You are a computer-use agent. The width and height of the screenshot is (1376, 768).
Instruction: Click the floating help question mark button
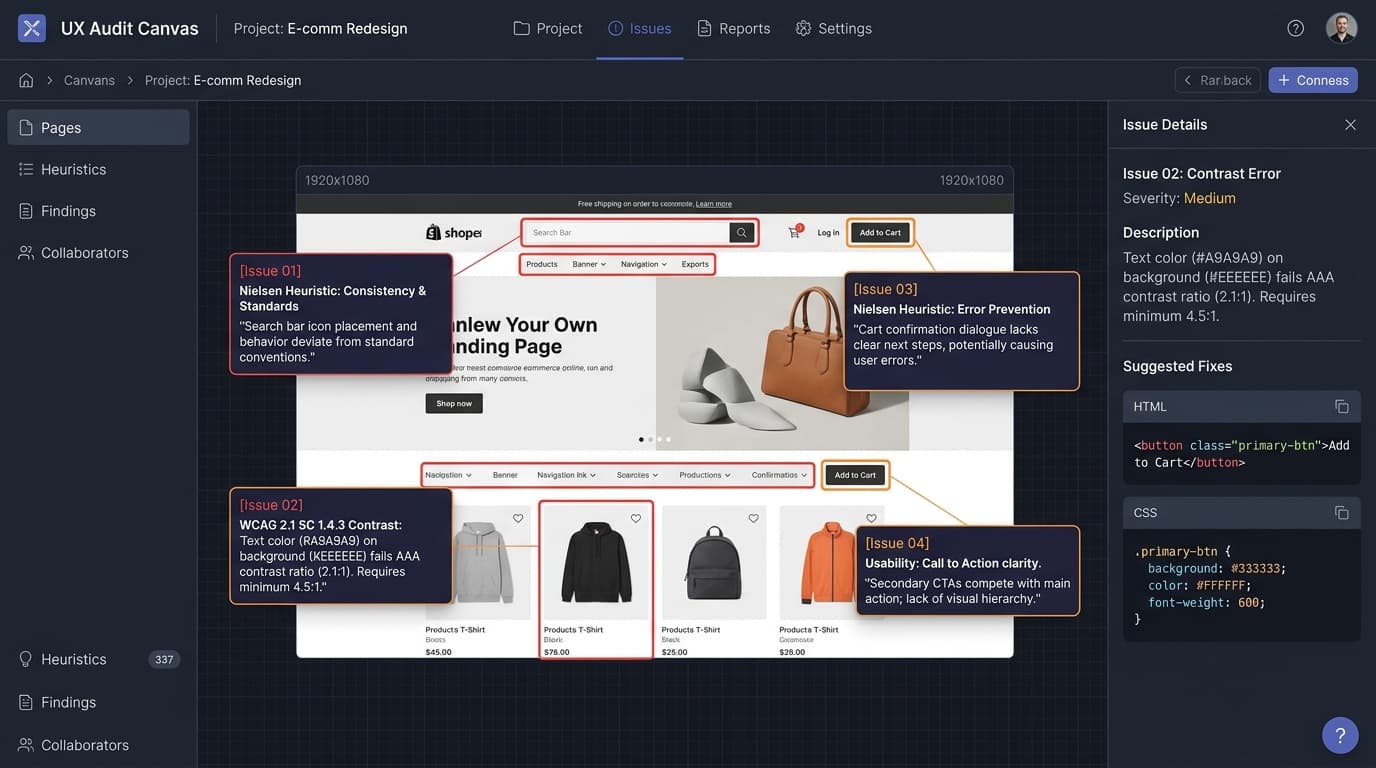(x=1340, y=735)
